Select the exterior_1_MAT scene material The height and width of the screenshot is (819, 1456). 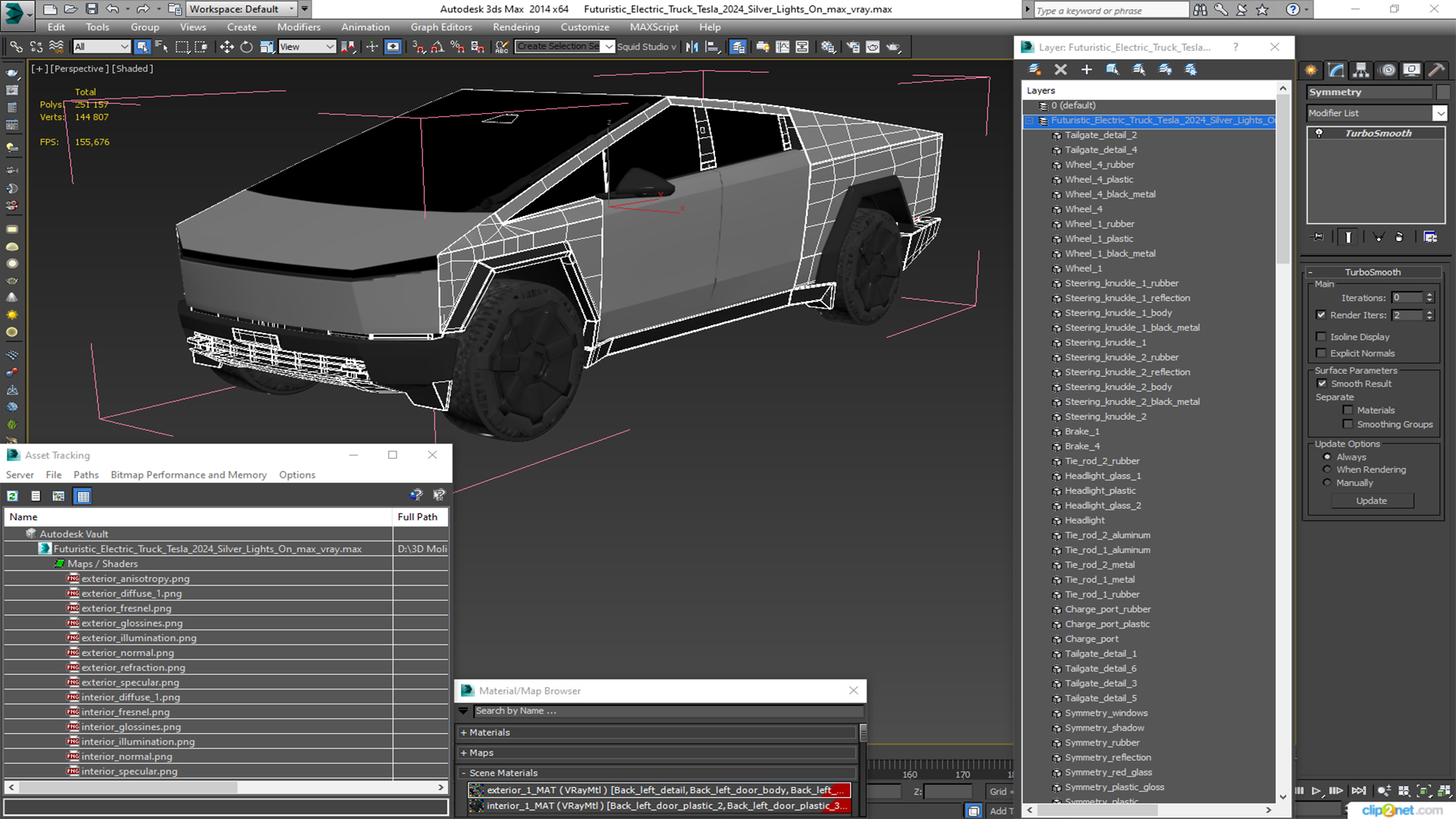coord(659,790)
